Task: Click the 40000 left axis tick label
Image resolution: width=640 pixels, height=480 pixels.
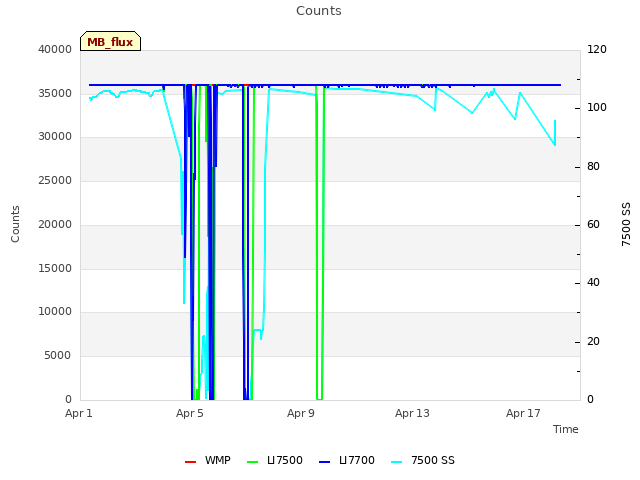Action: (x=55, y=49)
